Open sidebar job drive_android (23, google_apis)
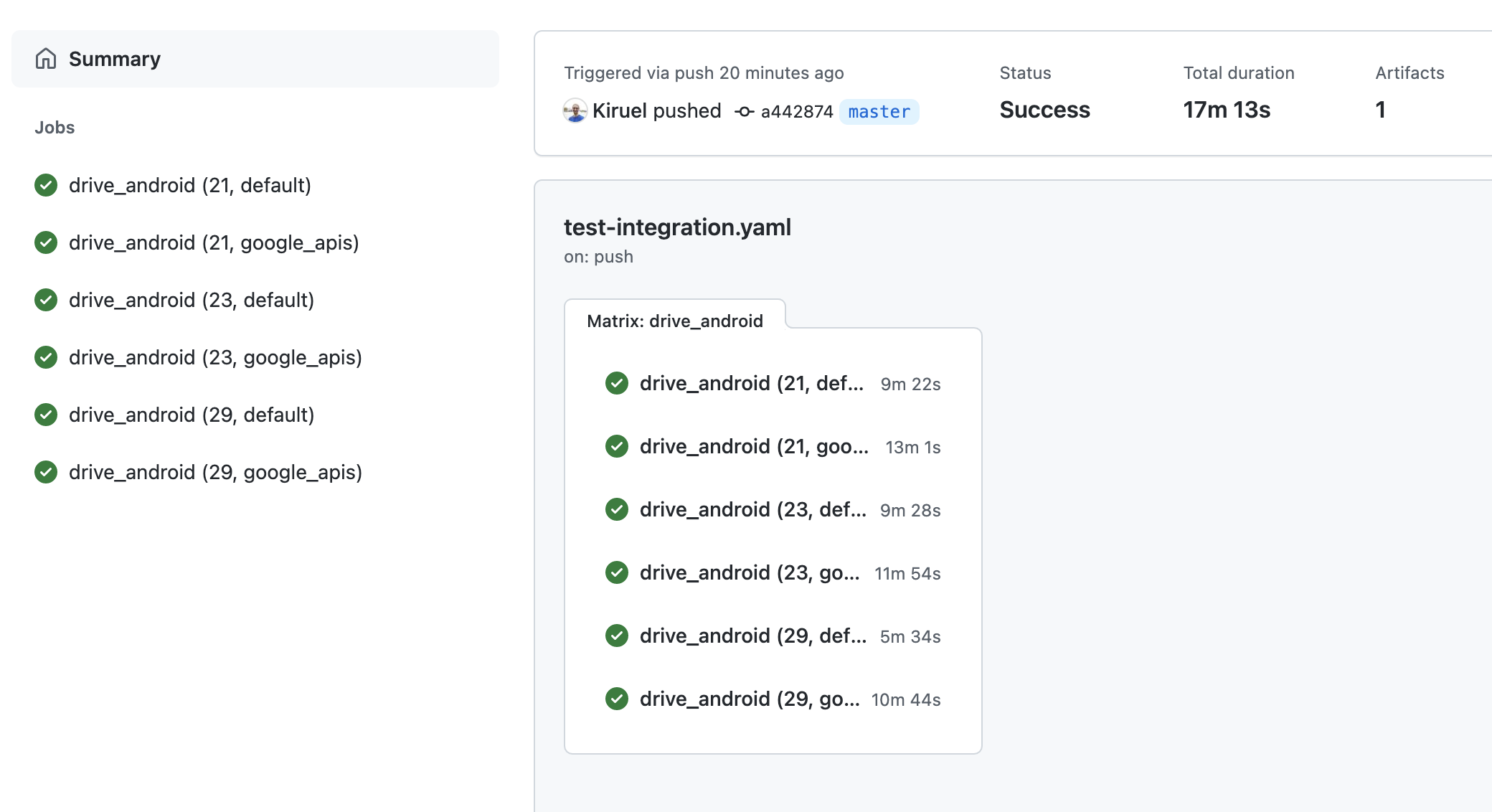Image resolution: width=1492 pixels, height=812 pixels. click(215, 357)
